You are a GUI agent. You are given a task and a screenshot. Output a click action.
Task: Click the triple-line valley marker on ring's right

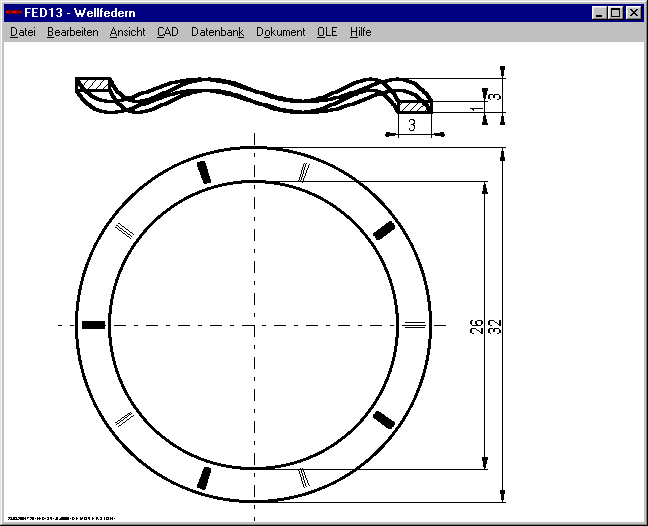[x=414, y=325]
